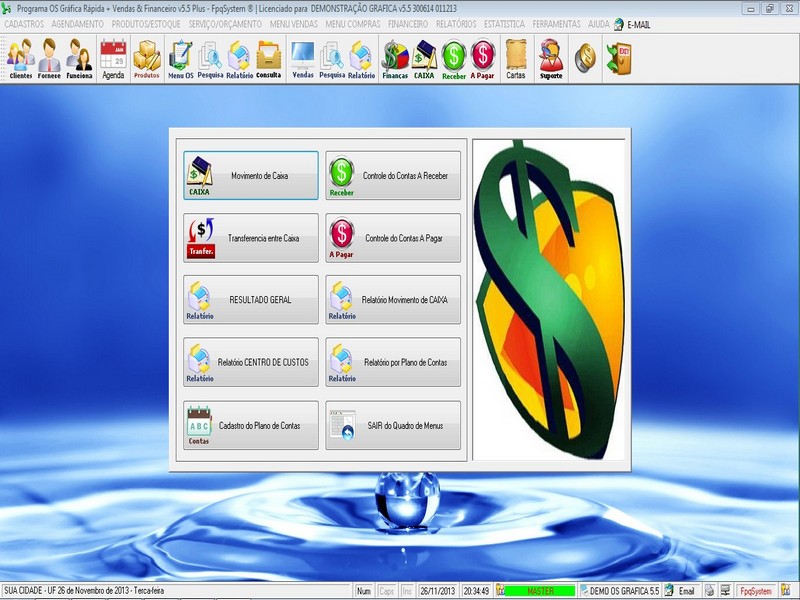Click the FpqSystem status bar label
The image size is (800, 600).
(756, 591)
